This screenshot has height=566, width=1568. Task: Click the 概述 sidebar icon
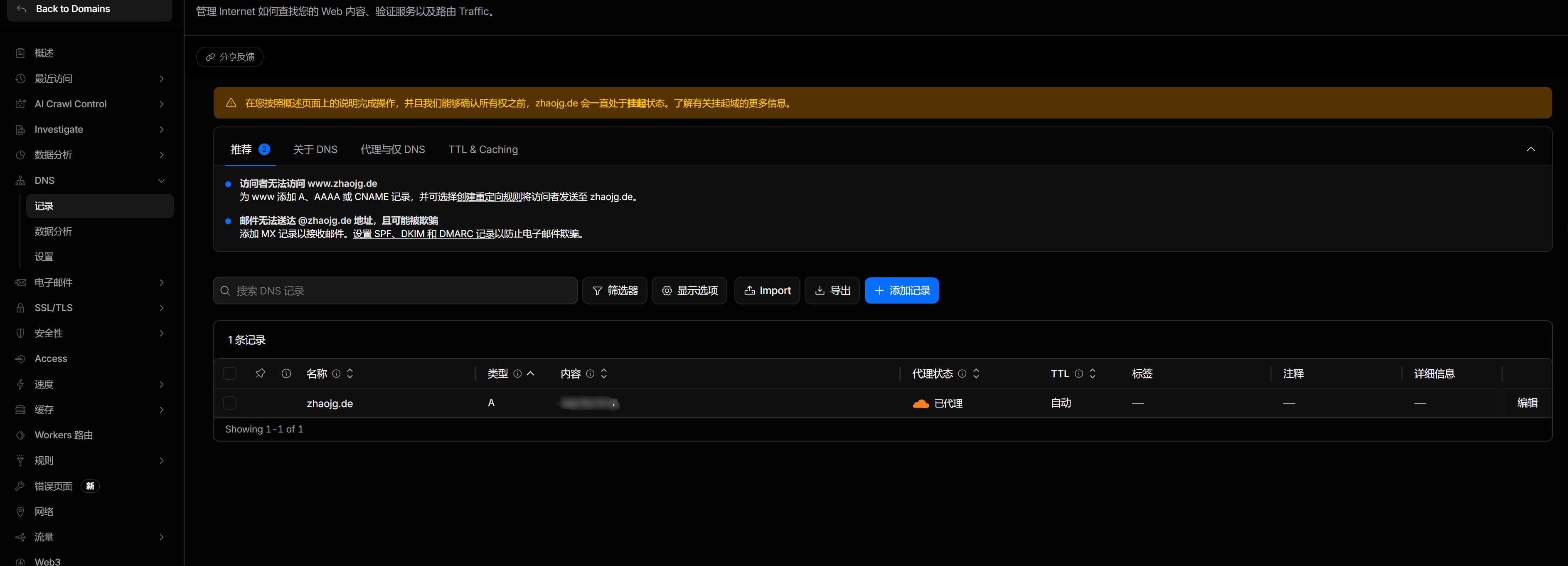point(21,53)
